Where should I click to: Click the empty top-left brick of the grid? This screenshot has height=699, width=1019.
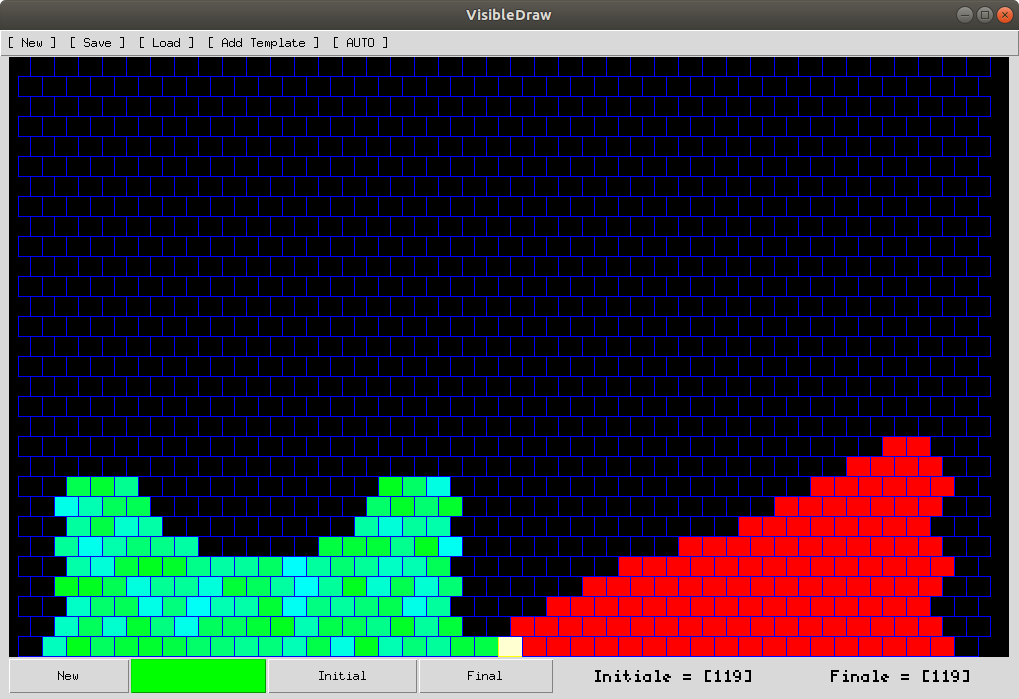coord(30,66)
